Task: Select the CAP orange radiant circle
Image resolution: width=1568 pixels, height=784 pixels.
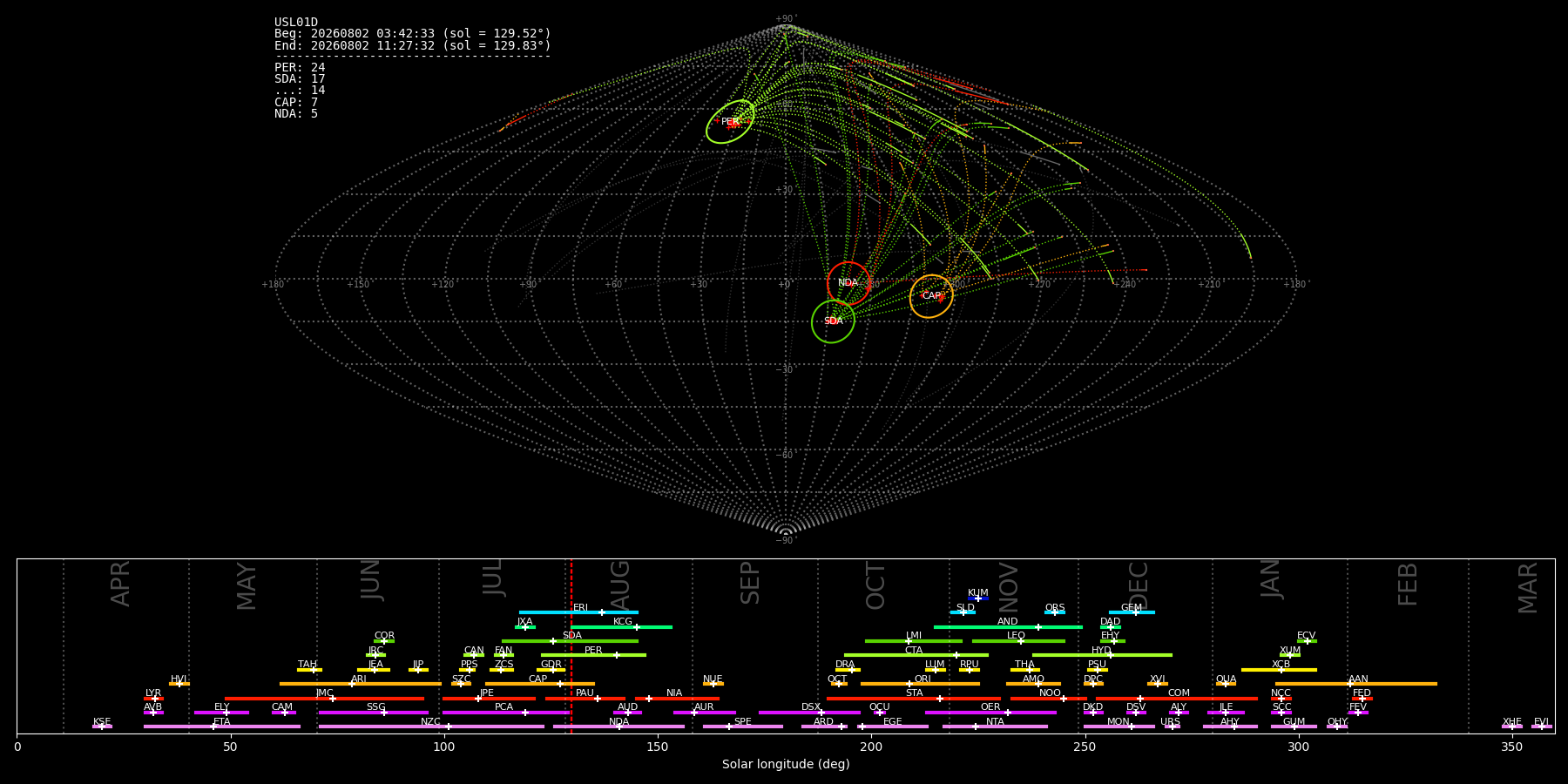Action: pos(931,296)
